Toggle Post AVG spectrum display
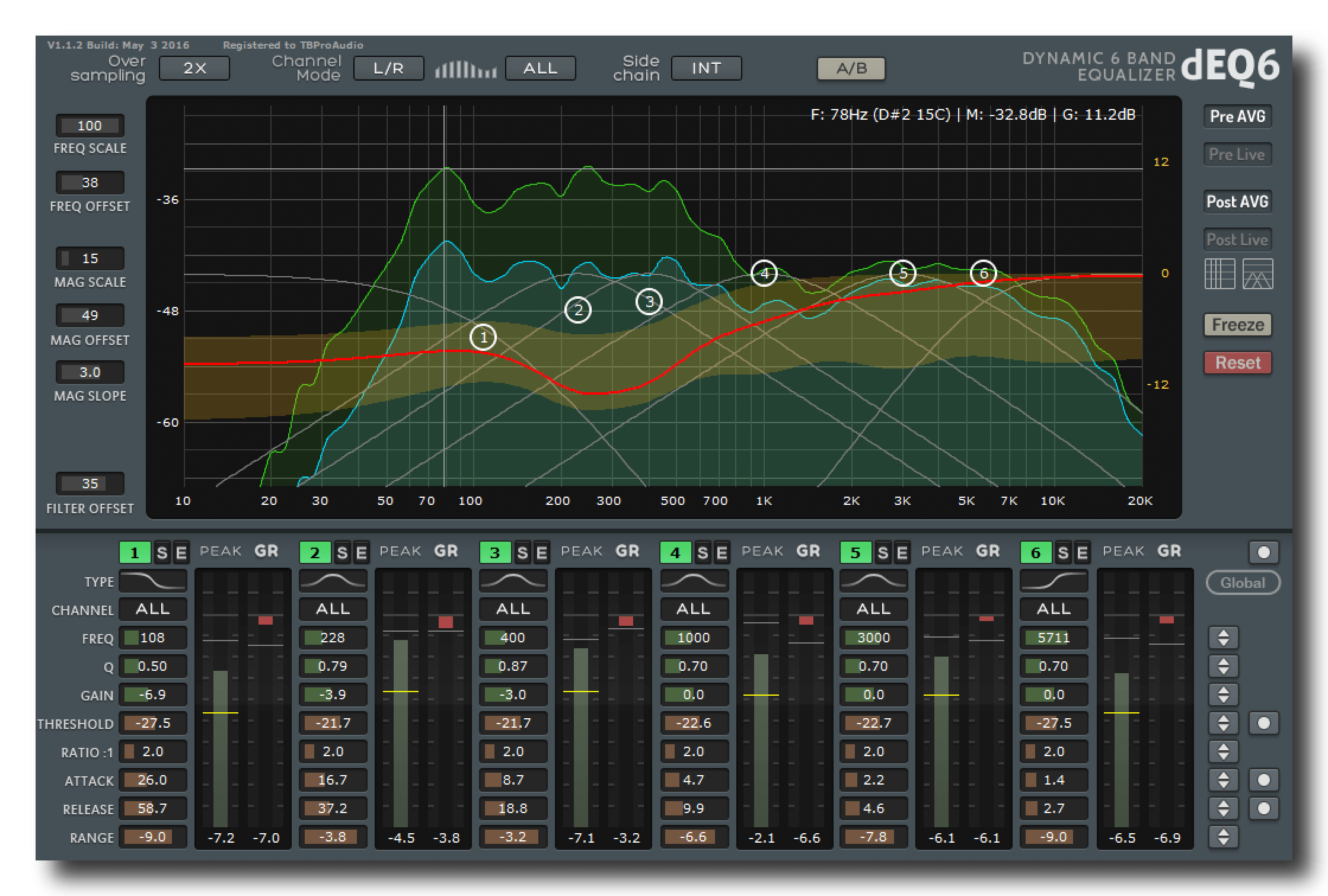The image size is (1328, 896). (1237, 202)
